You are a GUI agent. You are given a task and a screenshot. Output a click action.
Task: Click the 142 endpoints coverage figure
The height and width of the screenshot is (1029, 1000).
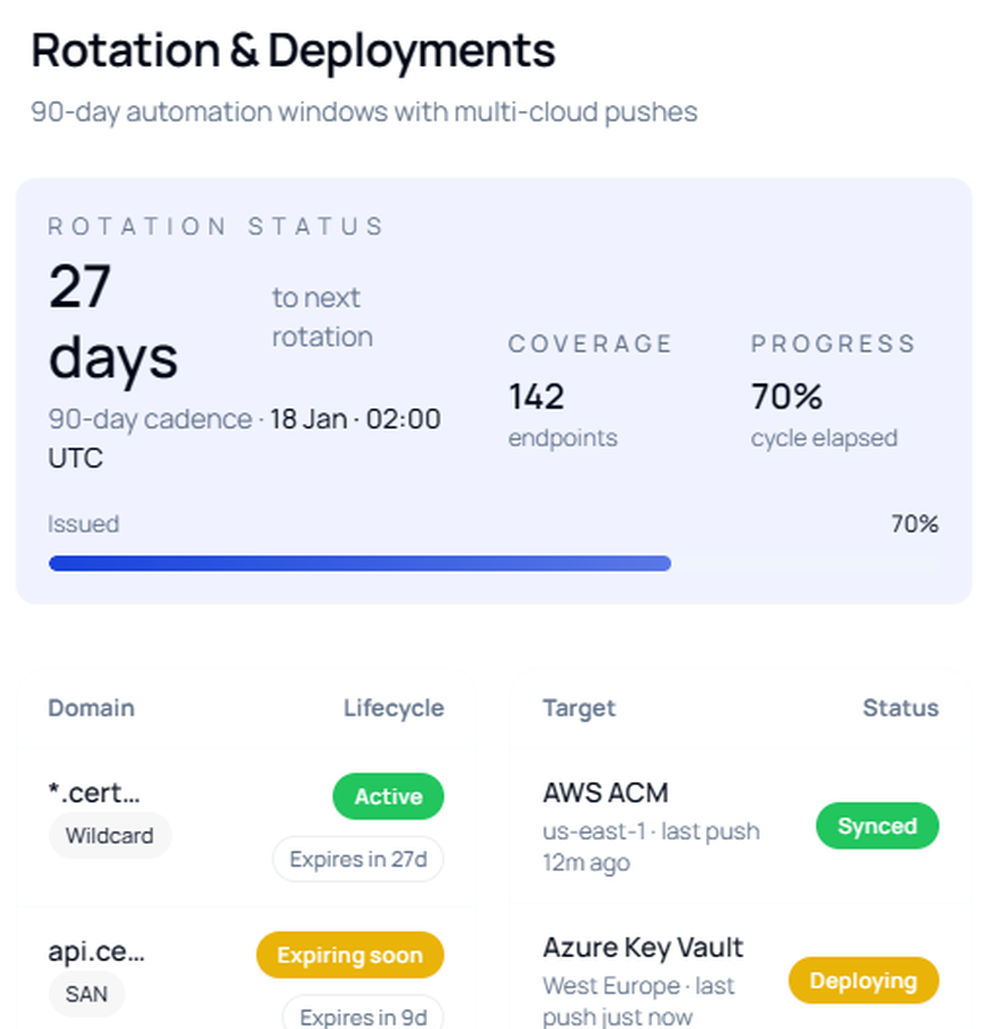pos(536,397)
